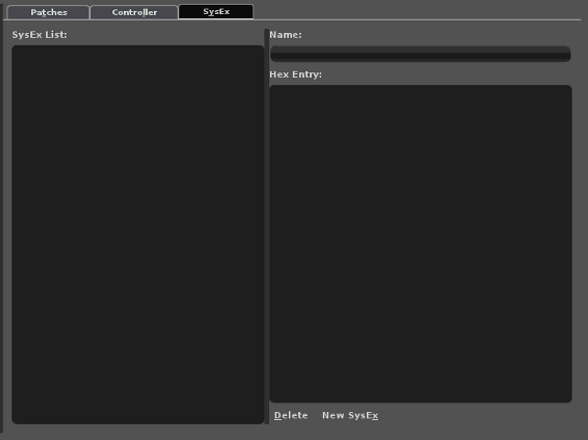Click the "Name:" label
This screenshot has width=588, height=440.
click(x=285, y=35)
